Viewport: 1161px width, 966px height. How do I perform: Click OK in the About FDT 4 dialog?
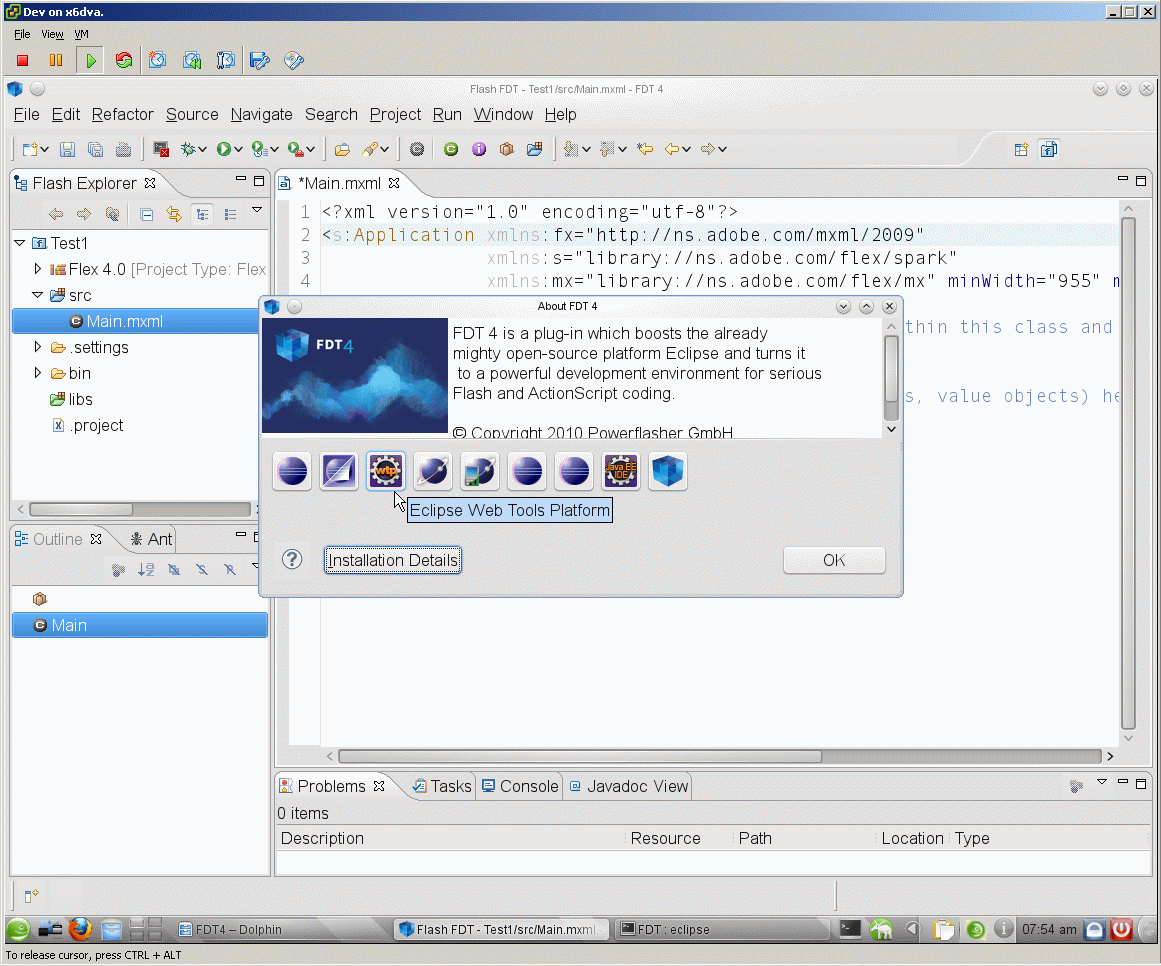click(834, 560)
